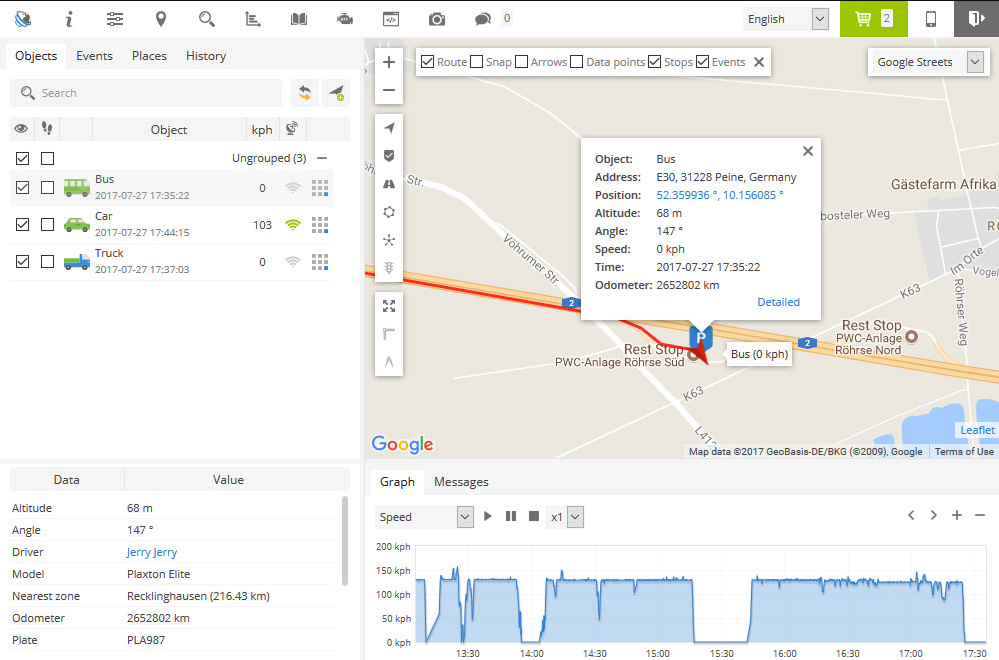
Task: Click the traffic light icon on map sidebar
Action: tap(388, 267)
